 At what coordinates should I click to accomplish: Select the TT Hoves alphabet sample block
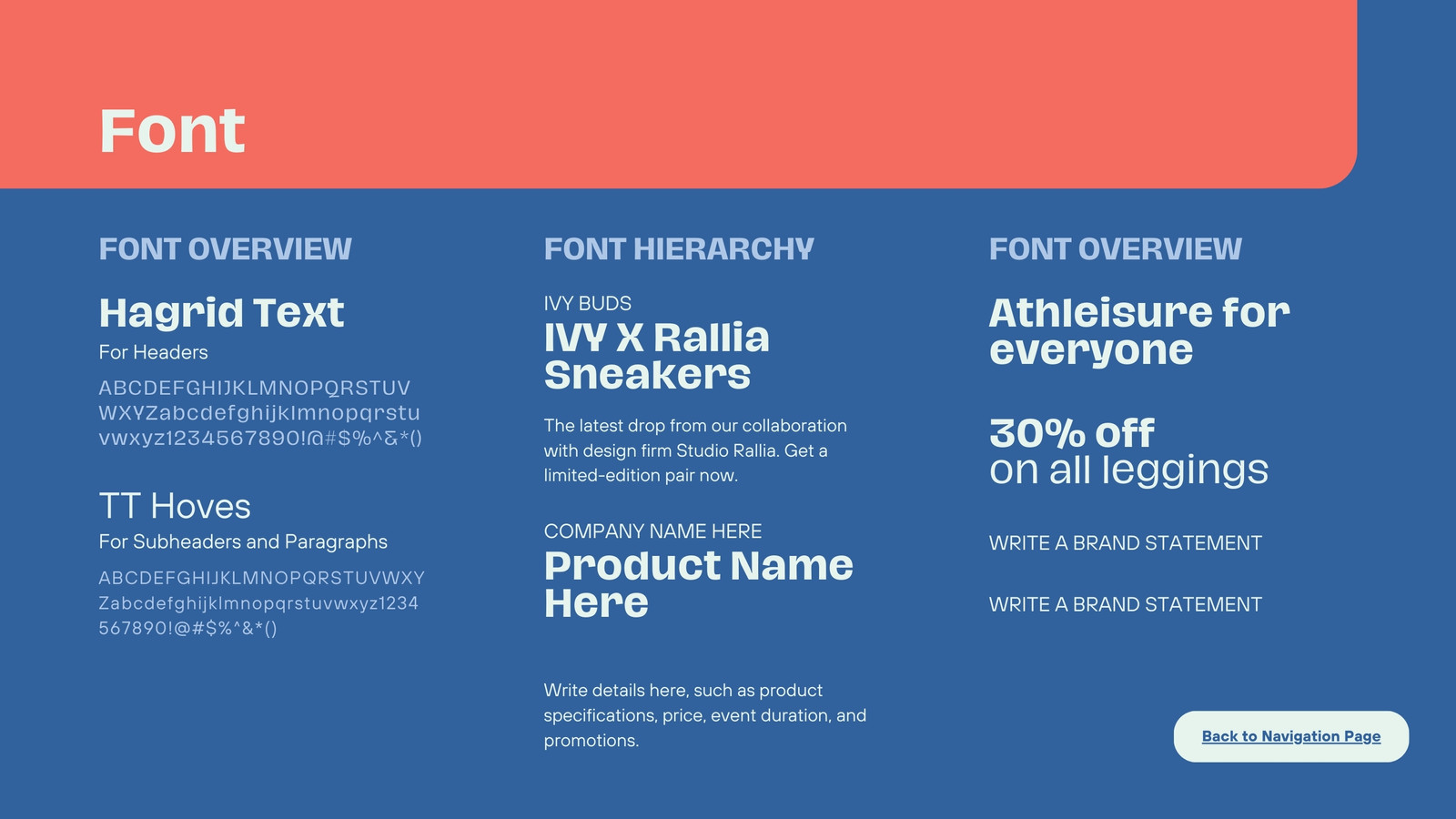(262, 602)
